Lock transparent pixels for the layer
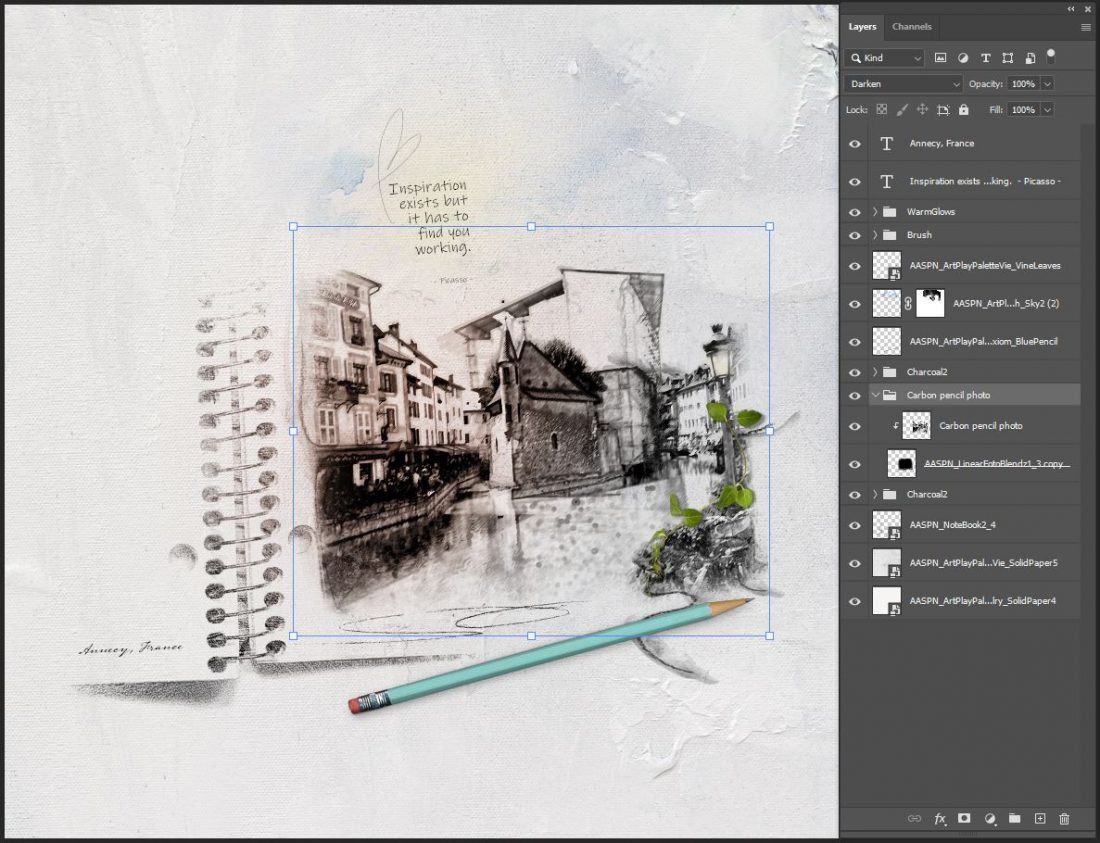Image resolution: width=1100 pixels, height=843 pixels. (x=882, y=109)
